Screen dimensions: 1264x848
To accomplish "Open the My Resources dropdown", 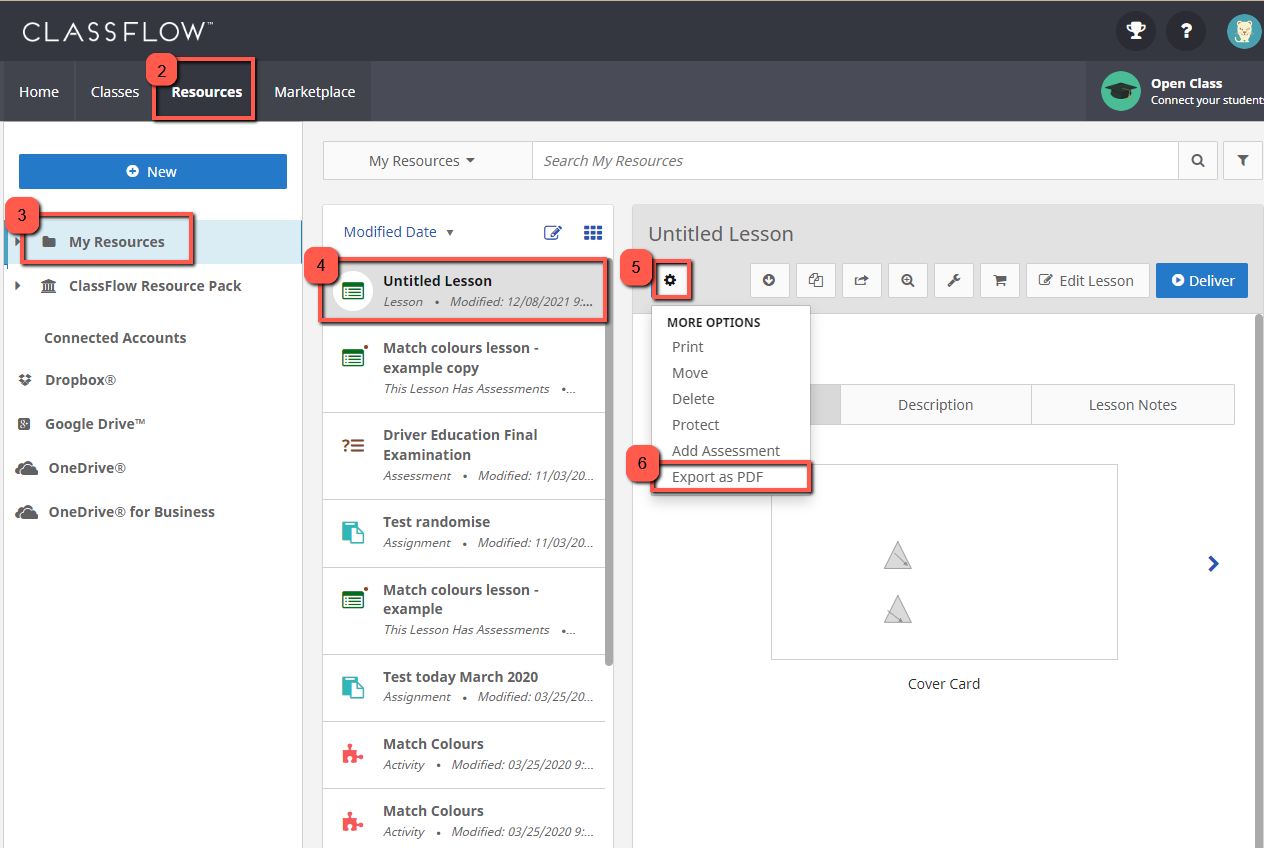I will 426,160.
